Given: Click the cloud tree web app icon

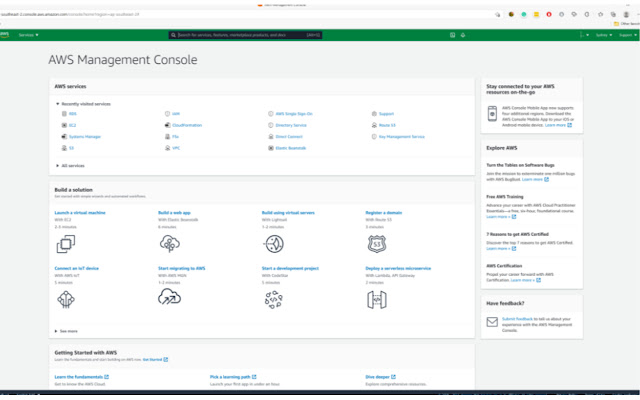Looking at the screenshot, I should coord(170,244).
